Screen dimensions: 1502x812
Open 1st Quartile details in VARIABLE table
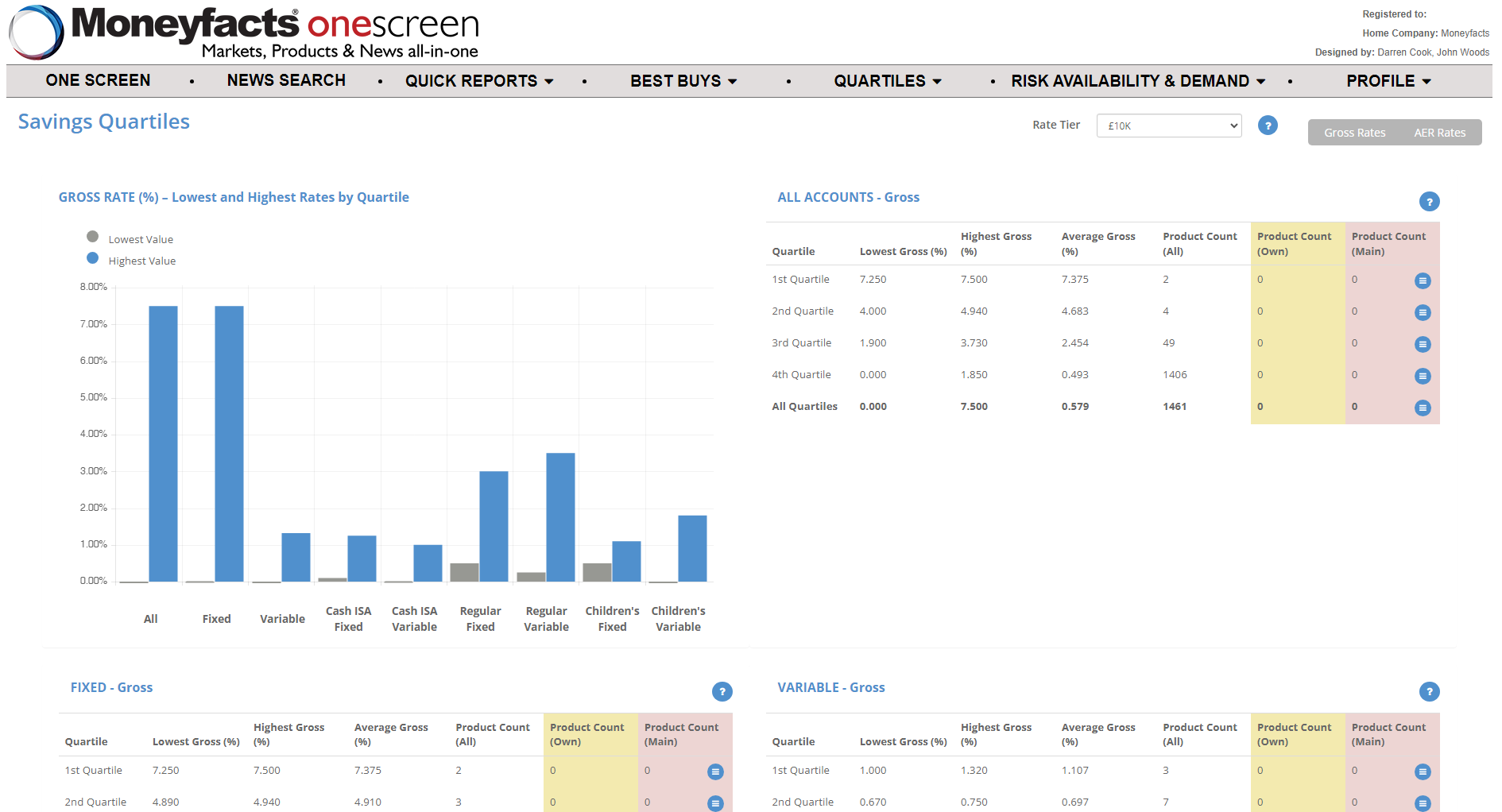pos(1423,771)
